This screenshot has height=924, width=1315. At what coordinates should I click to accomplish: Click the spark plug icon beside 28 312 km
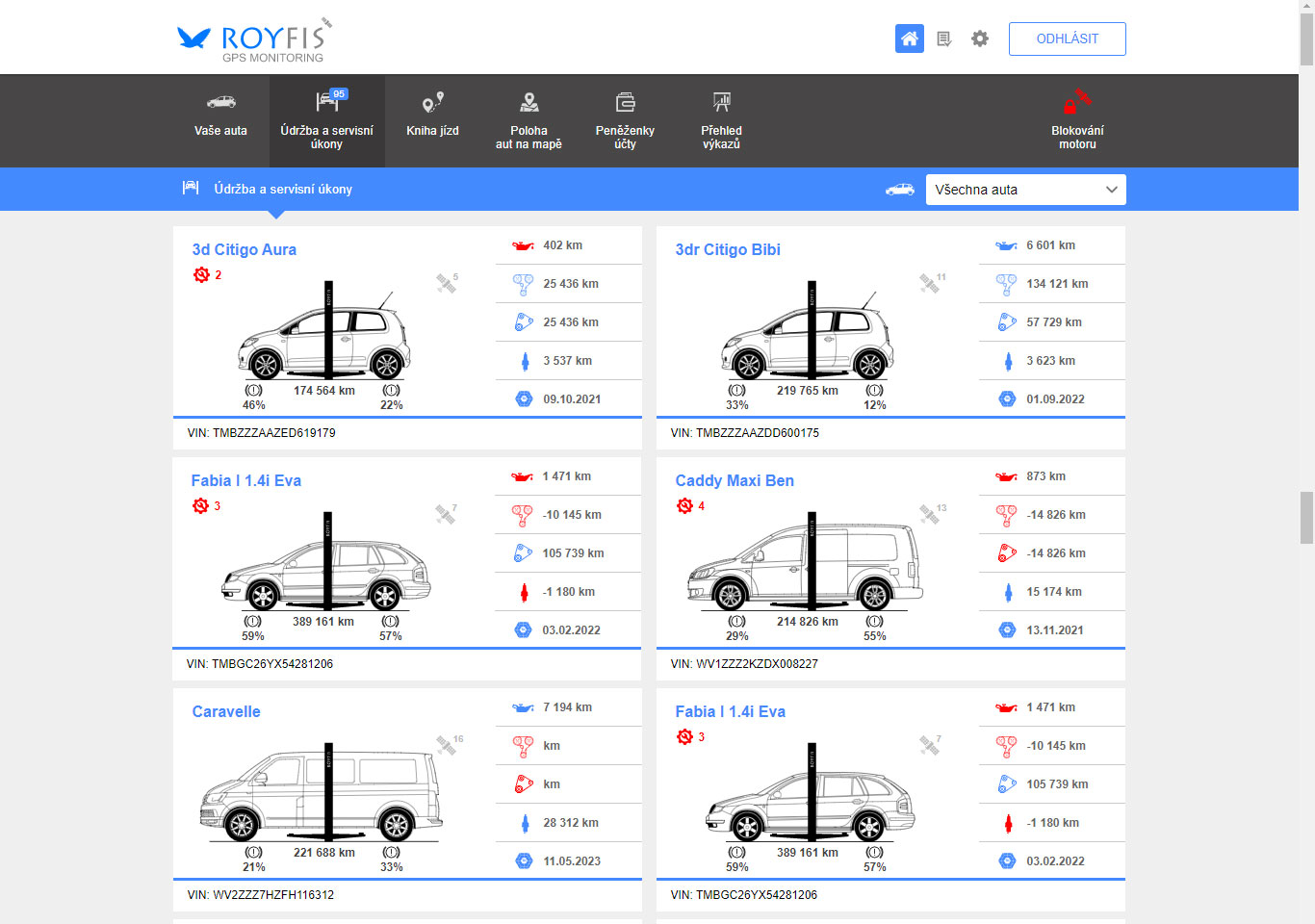coord(525,823)
